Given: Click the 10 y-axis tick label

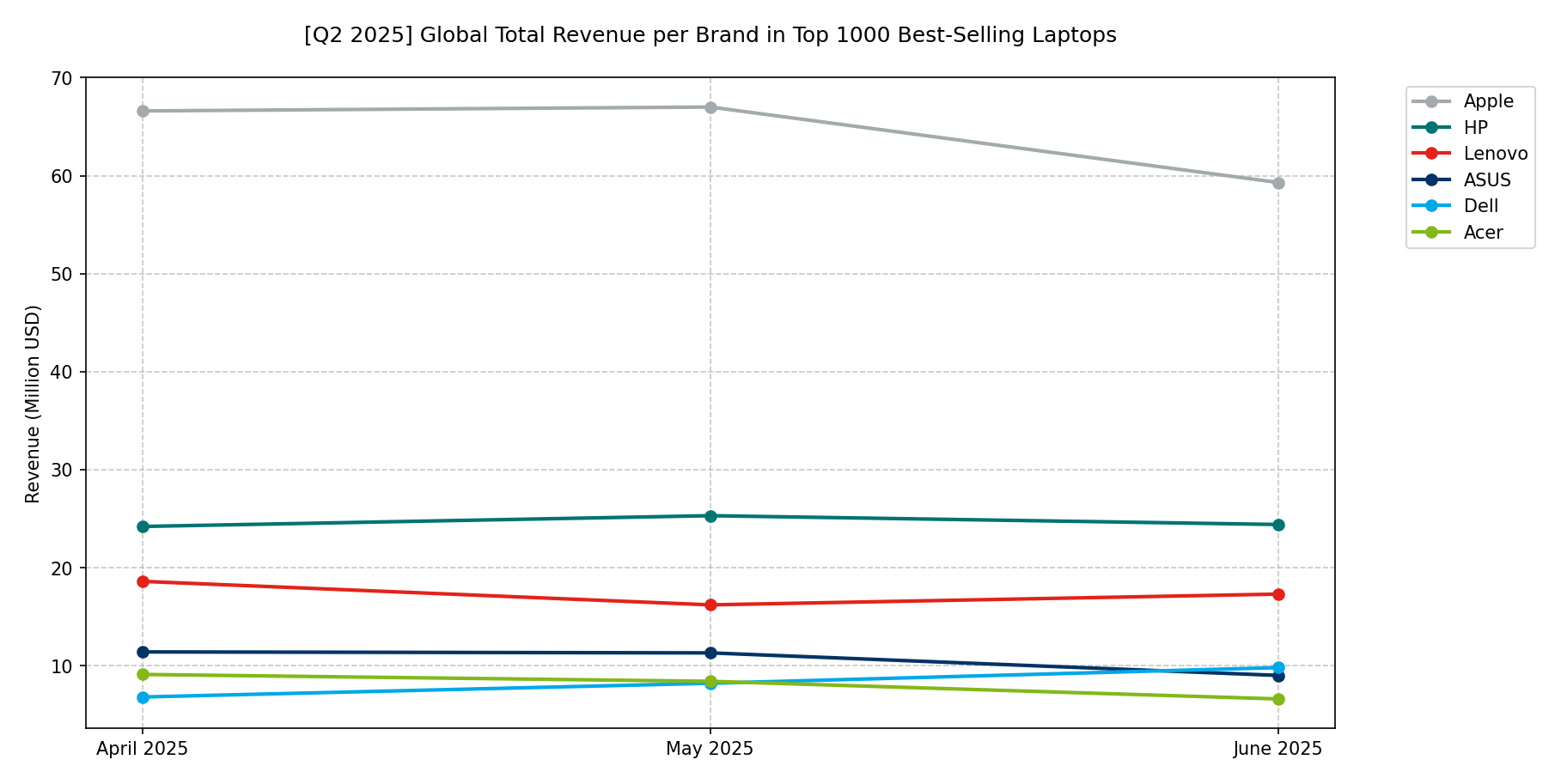Looking at the screenshot, I should point(63,665).
